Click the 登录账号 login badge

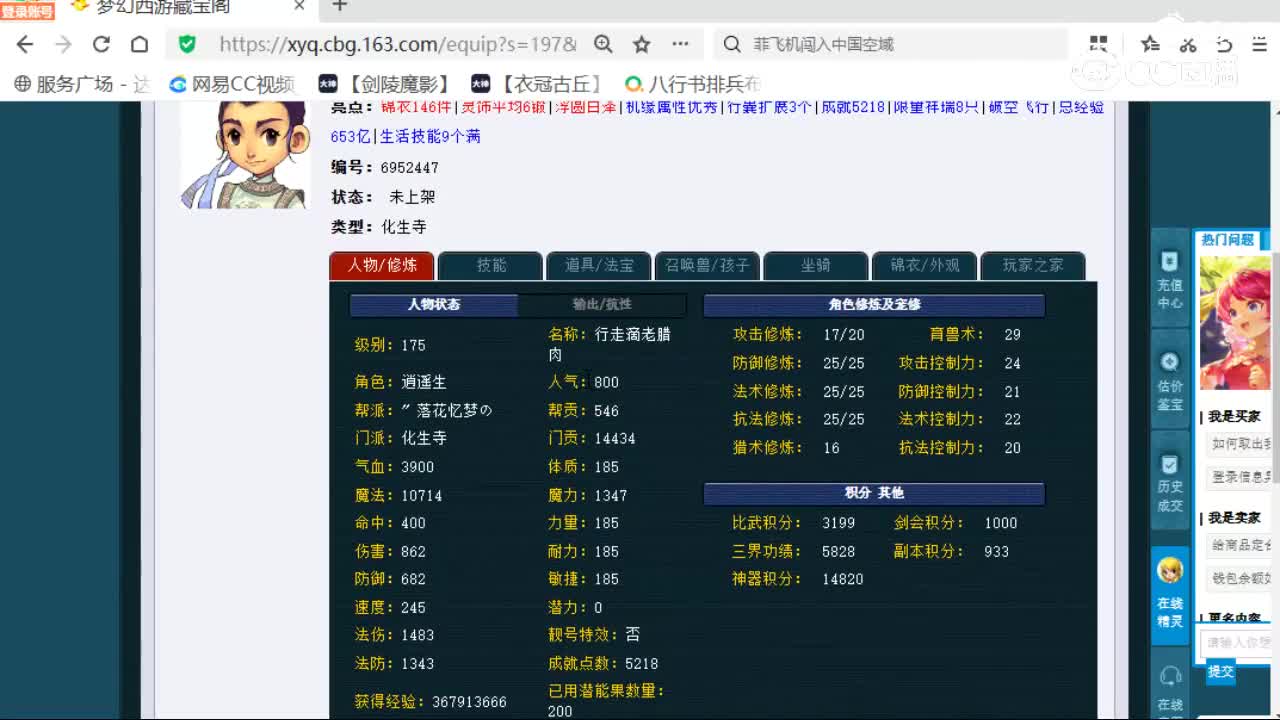[27, 11]
